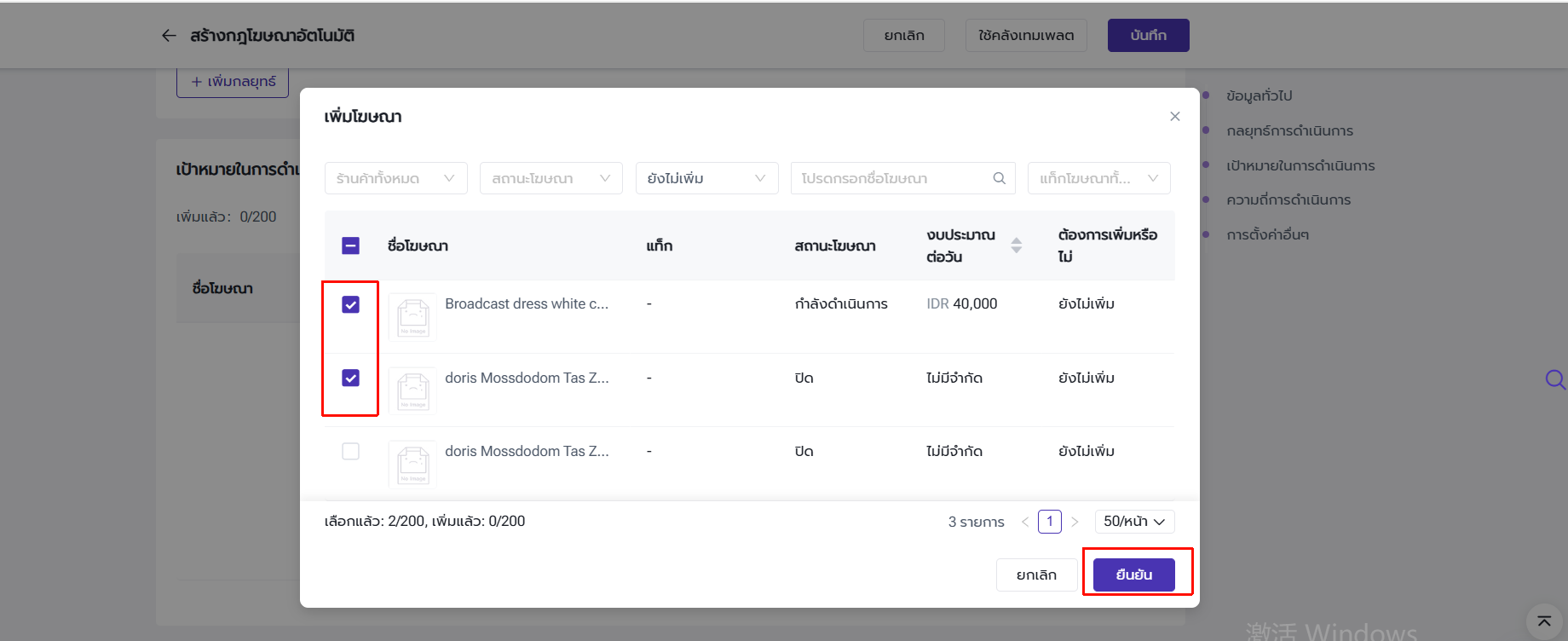The width and height of the screenshot is (1568, 641).
Task: Click the search magnifier in ad name field
Action: 999,178
